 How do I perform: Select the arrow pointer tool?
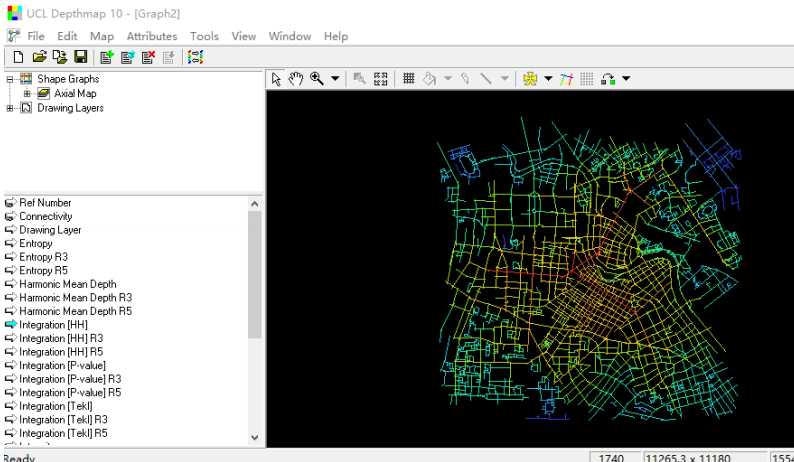(276, 79)
